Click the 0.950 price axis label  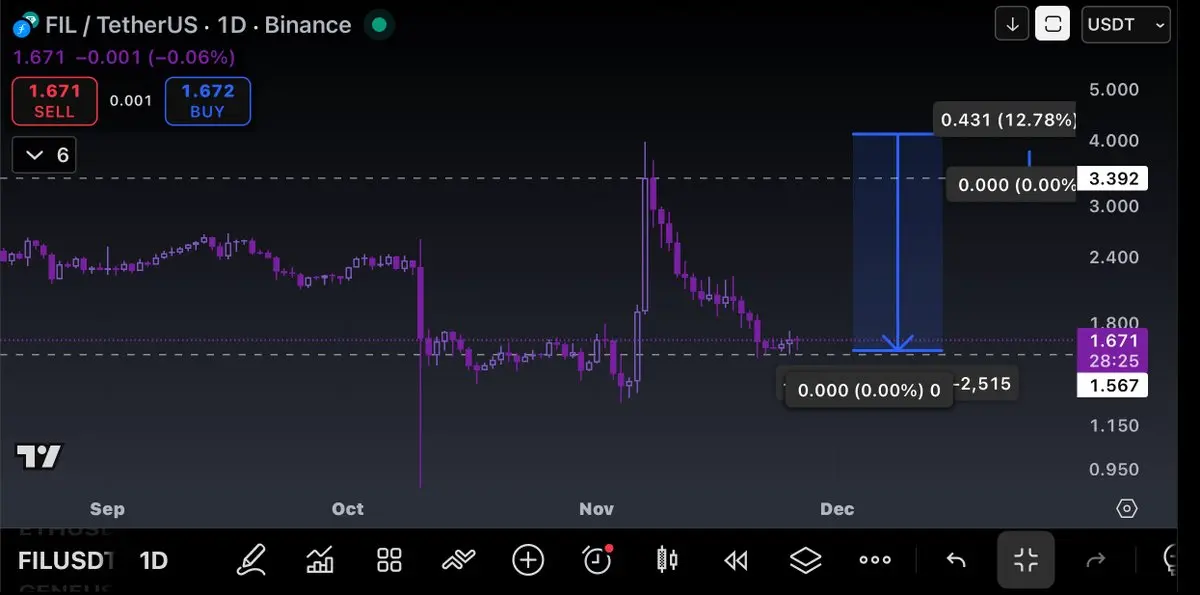1114,469
